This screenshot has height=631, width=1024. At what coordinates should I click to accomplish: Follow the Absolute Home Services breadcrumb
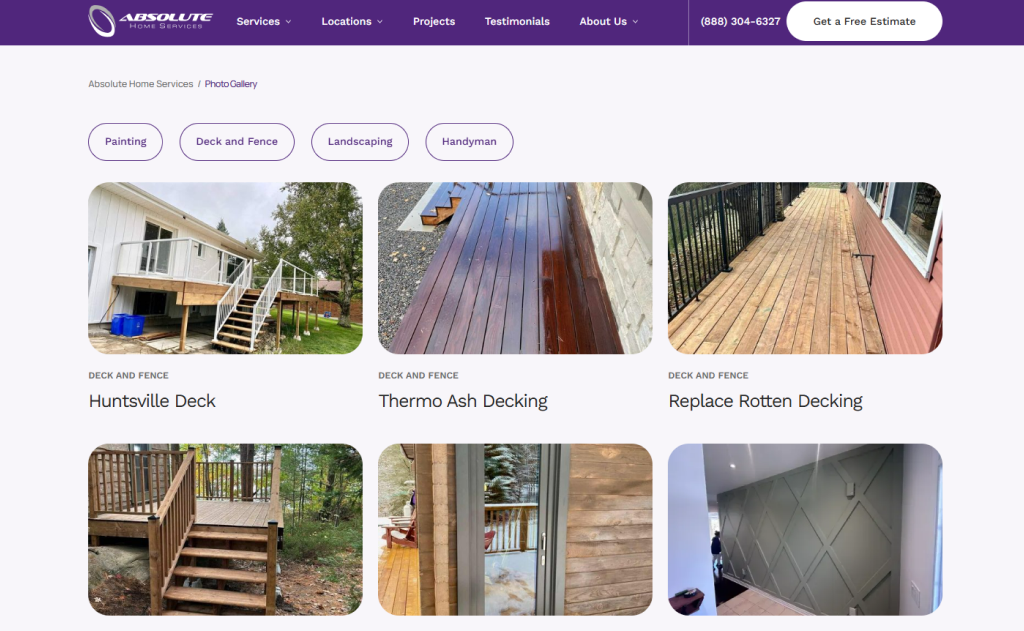[x=140, y=84]
